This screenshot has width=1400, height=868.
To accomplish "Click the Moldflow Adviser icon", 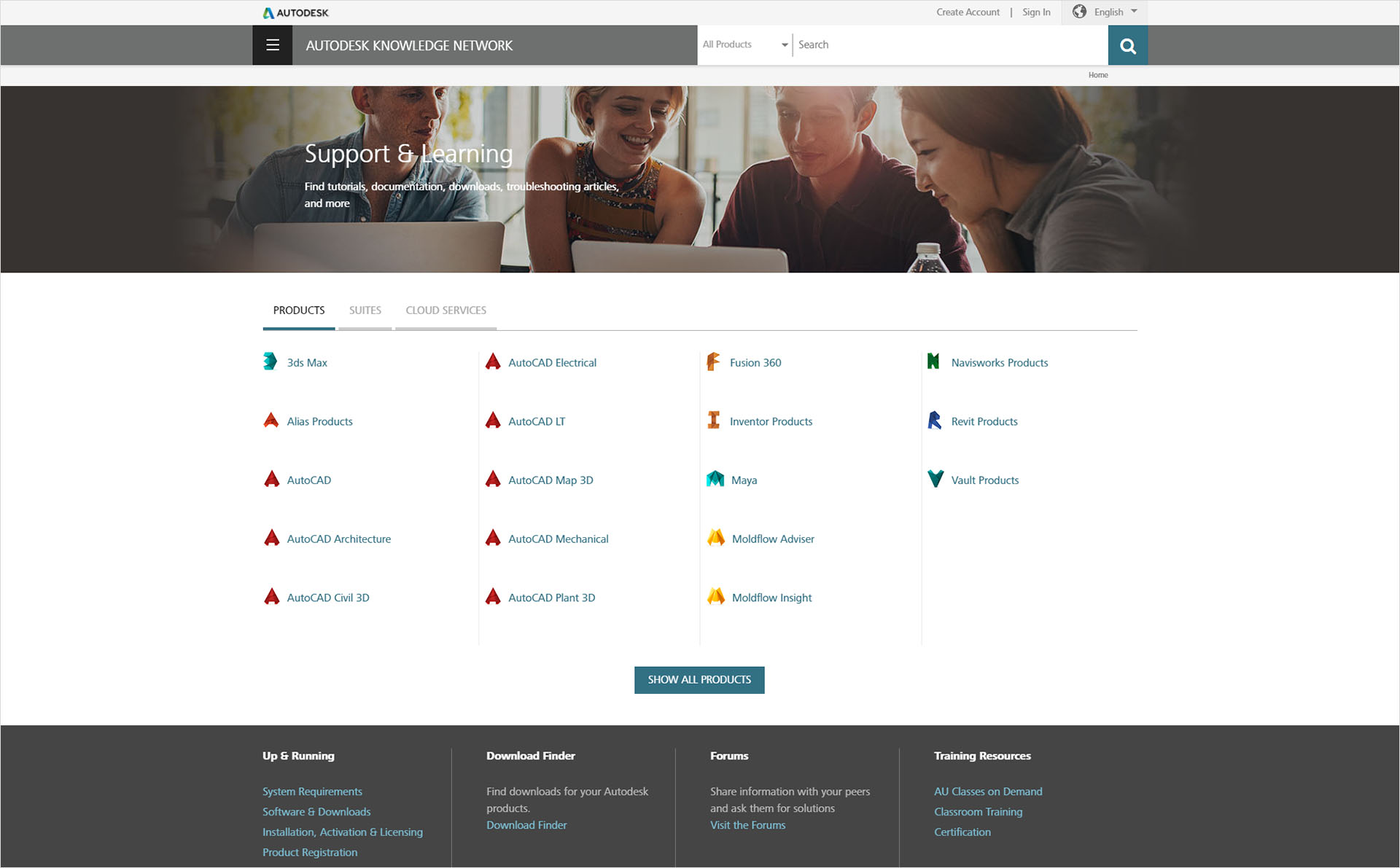I will coord(716,538).
